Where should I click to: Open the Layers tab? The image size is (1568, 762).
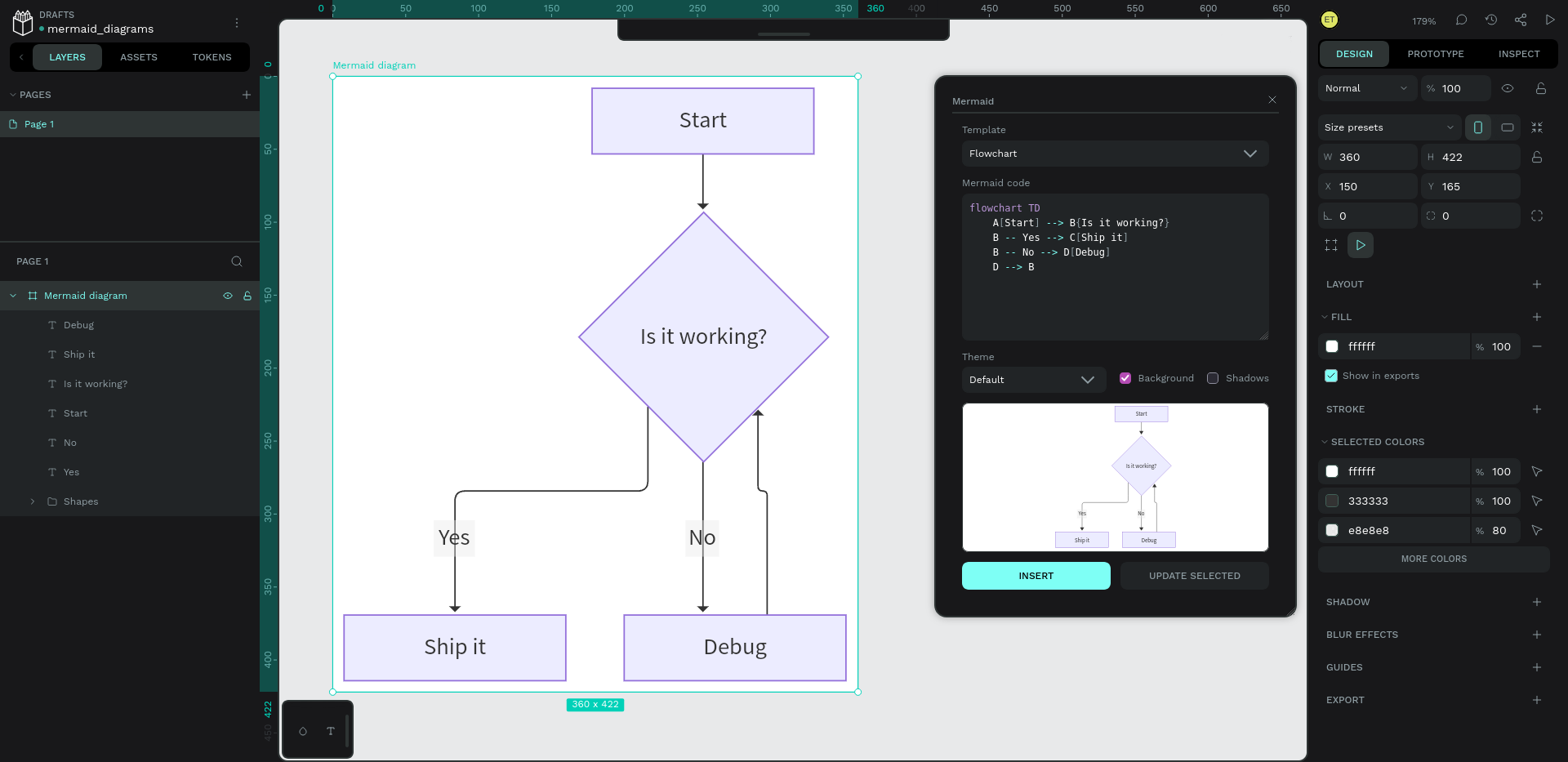click(67, 57)
